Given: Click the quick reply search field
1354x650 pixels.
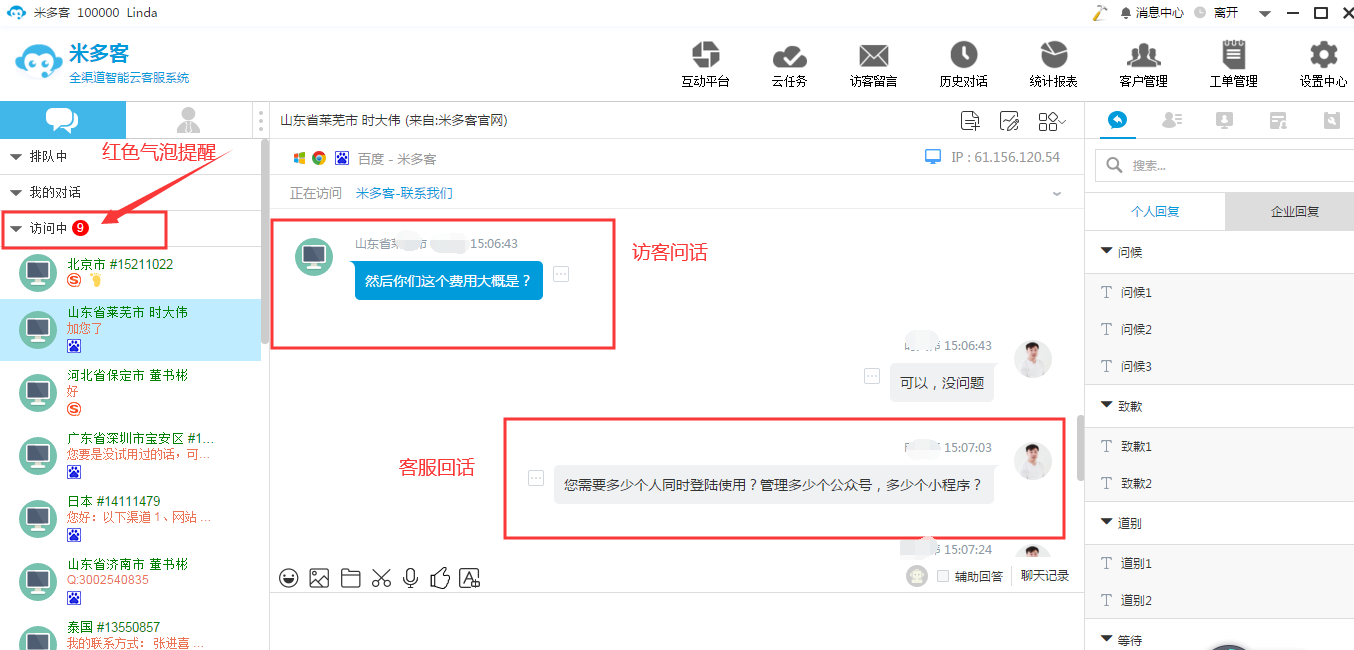Looking at the screenshot, I should click(1225, 165).
